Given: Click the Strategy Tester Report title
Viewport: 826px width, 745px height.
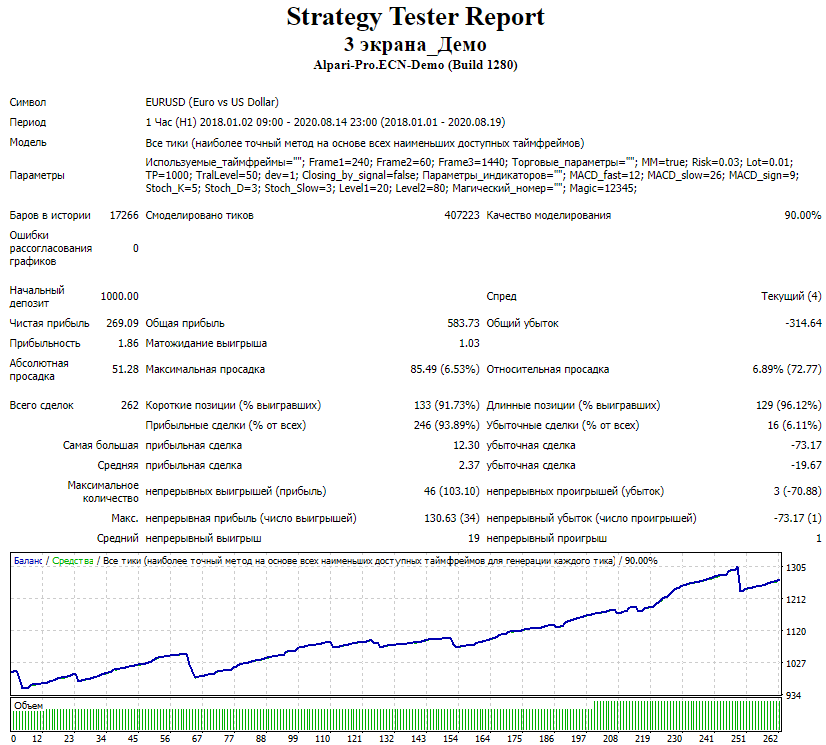Looking at the screenshot, I should pos(415,17).
